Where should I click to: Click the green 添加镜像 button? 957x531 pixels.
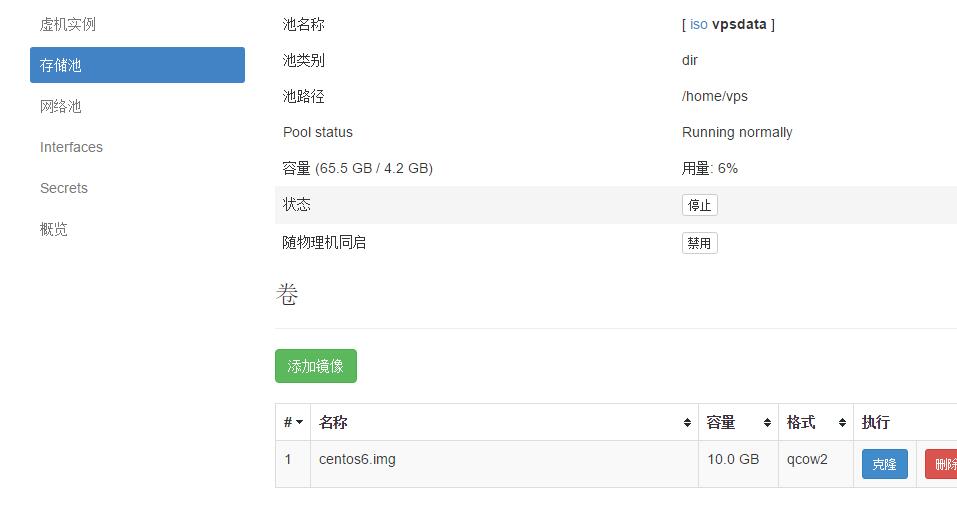(x=315, y=366)
